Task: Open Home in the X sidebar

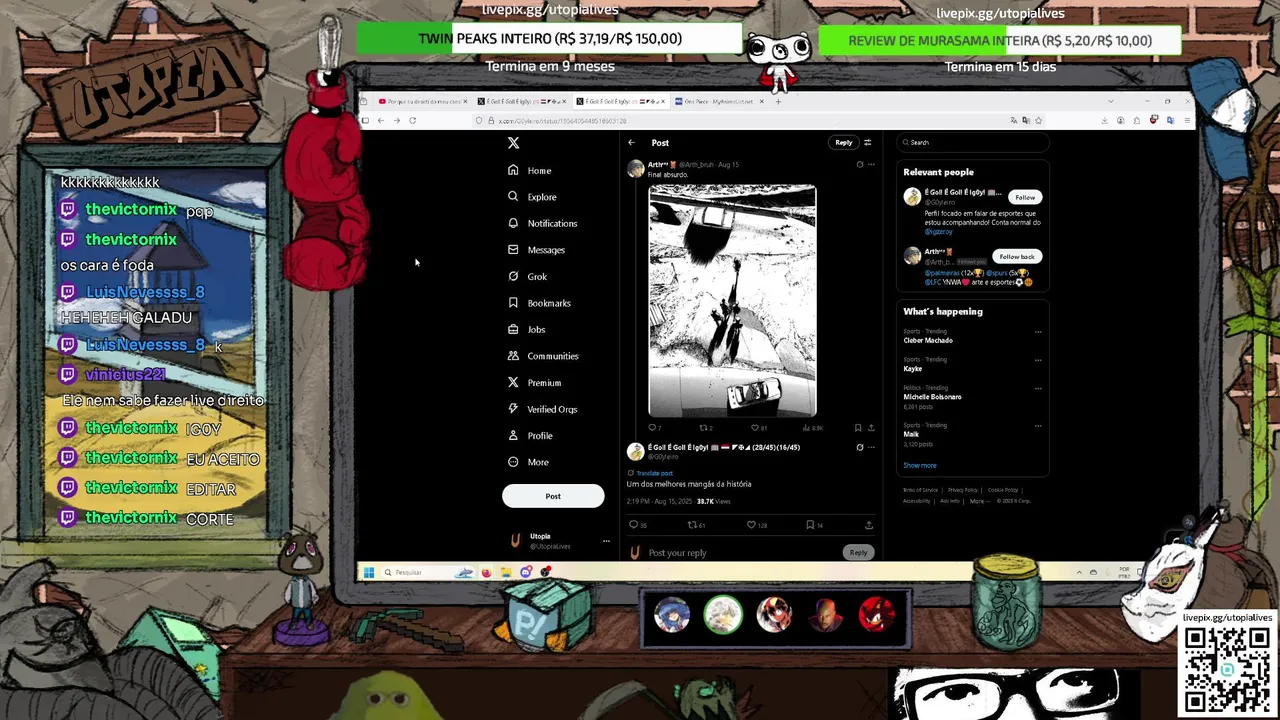Action: coord(530,170)
